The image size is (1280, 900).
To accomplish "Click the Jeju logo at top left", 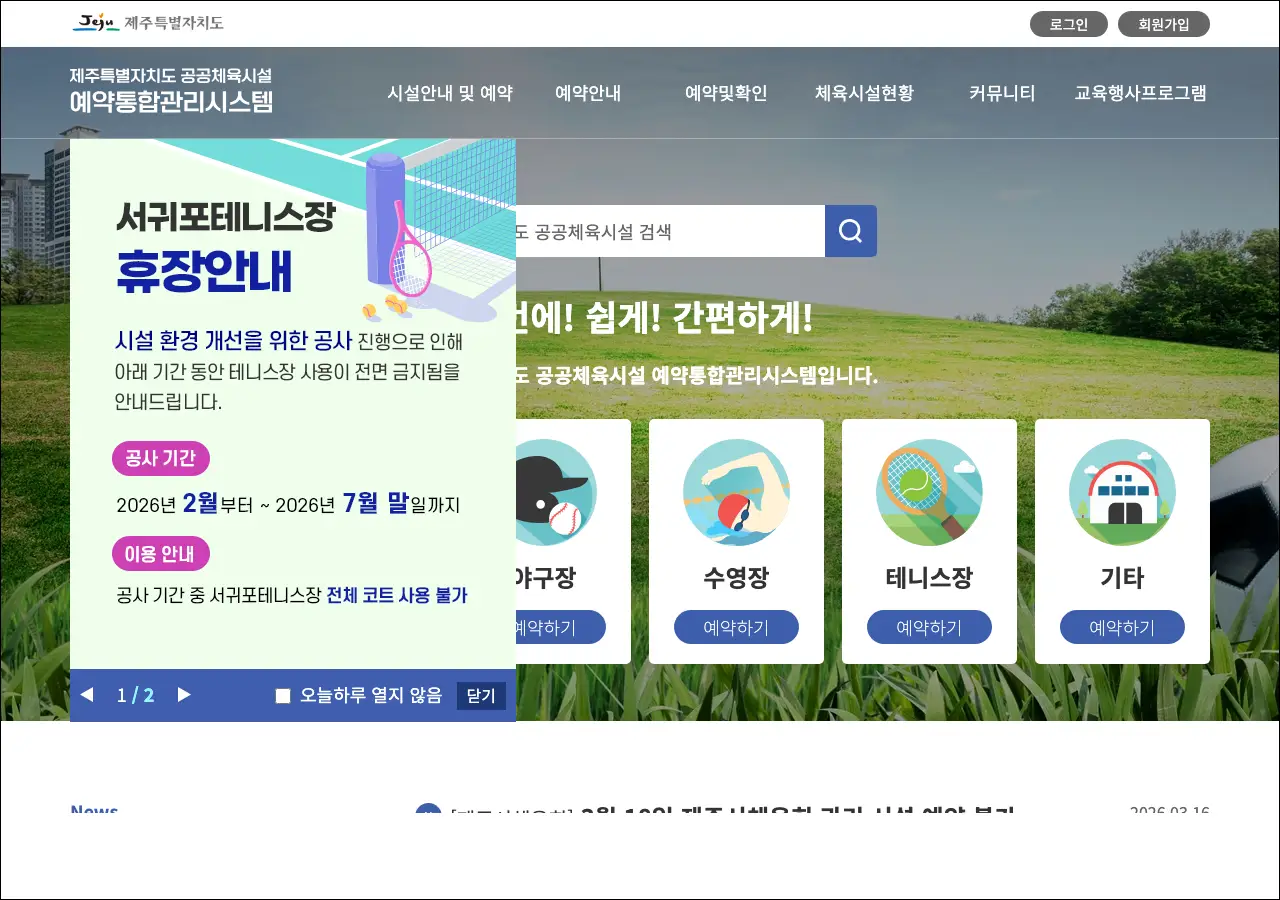I will [148, 23].
